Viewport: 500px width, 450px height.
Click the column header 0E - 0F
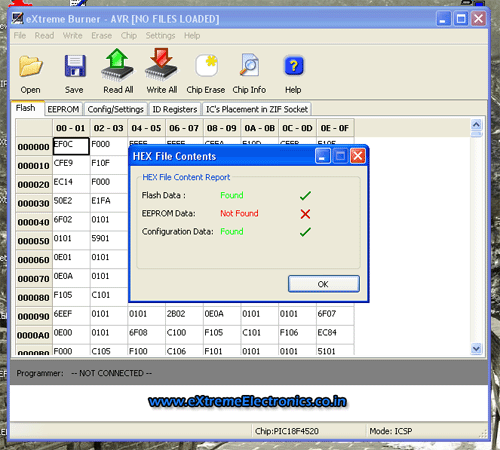click(x=335, y=128)
